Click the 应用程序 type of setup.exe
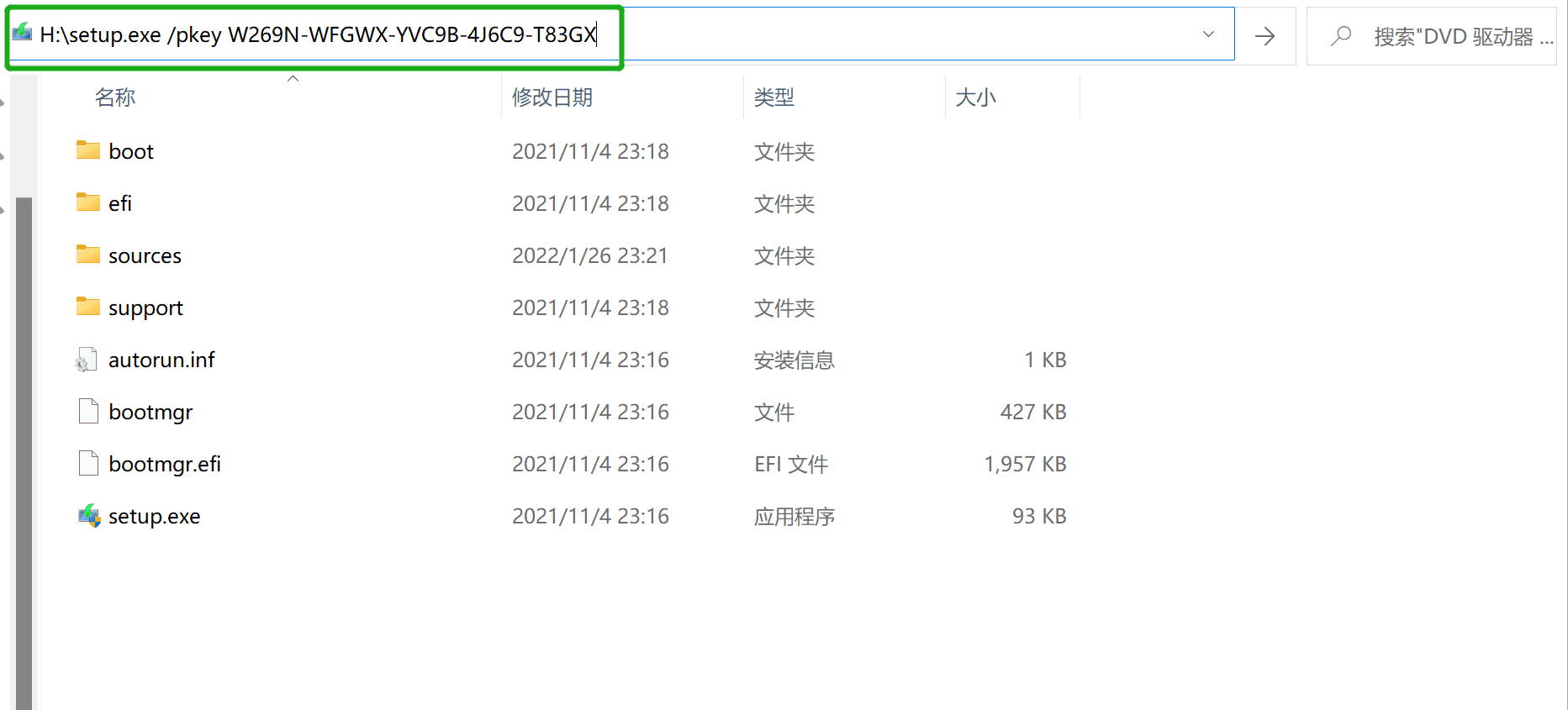The image size is (1568, 710). coord(795,517)
